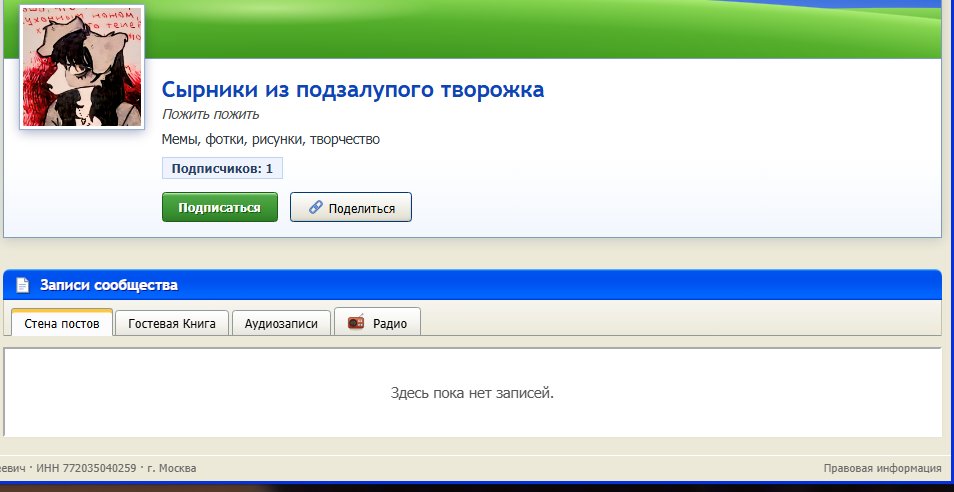The image size is (954, 492).
Task: Open the Гостевая Книга tab
Action: [x=172, y=323]
